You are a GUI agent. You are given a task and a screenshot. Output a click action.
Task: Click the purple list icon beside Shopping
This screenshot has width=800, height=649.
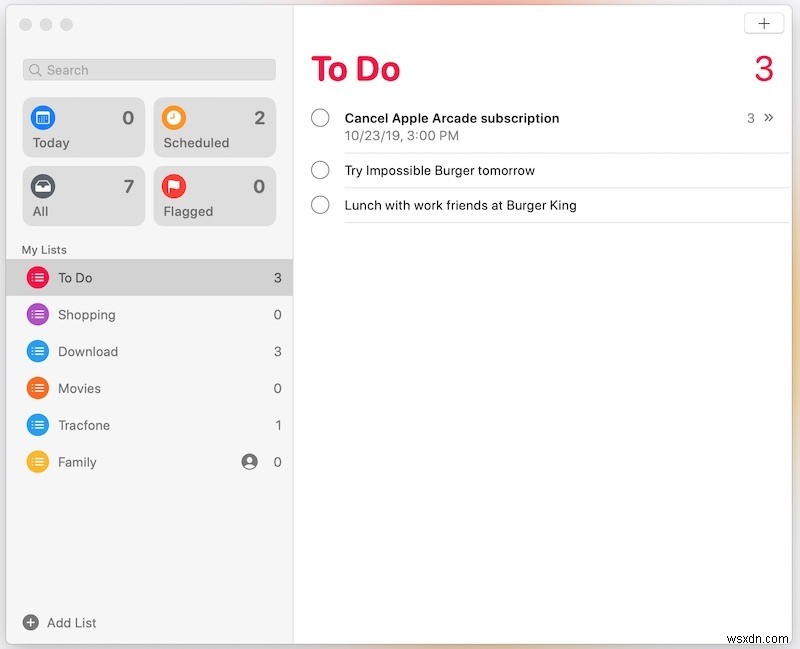coord(38,314)
